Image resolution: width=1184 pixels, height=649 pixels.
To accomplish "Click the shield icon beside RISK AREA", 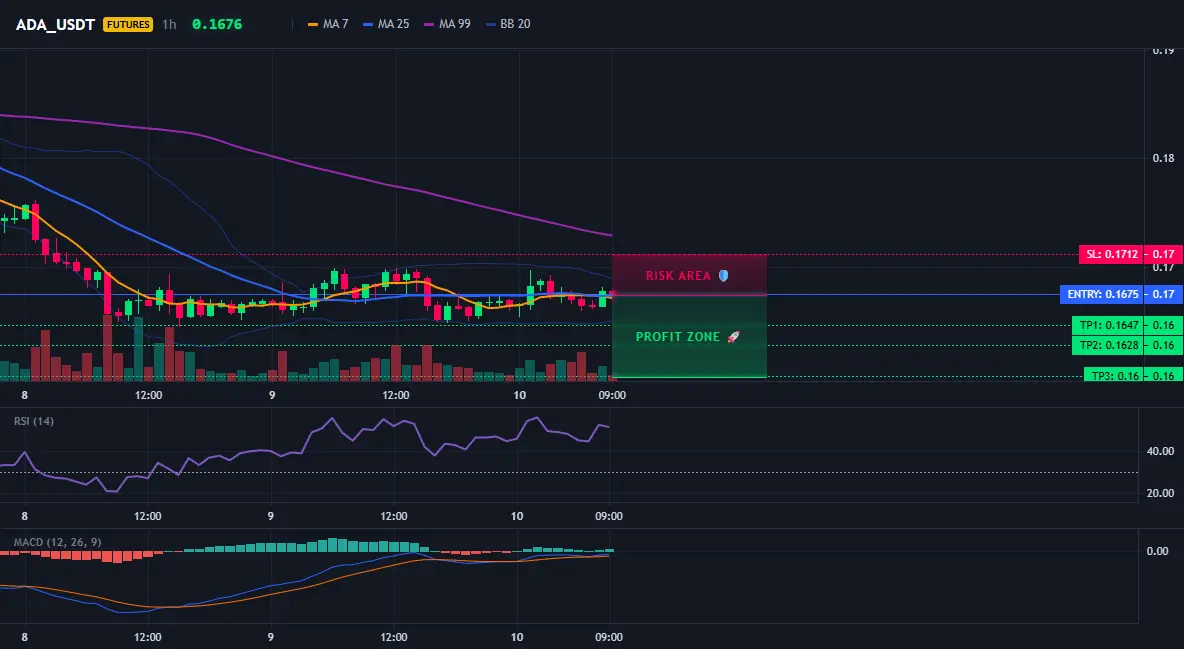I will click(723, 276).
